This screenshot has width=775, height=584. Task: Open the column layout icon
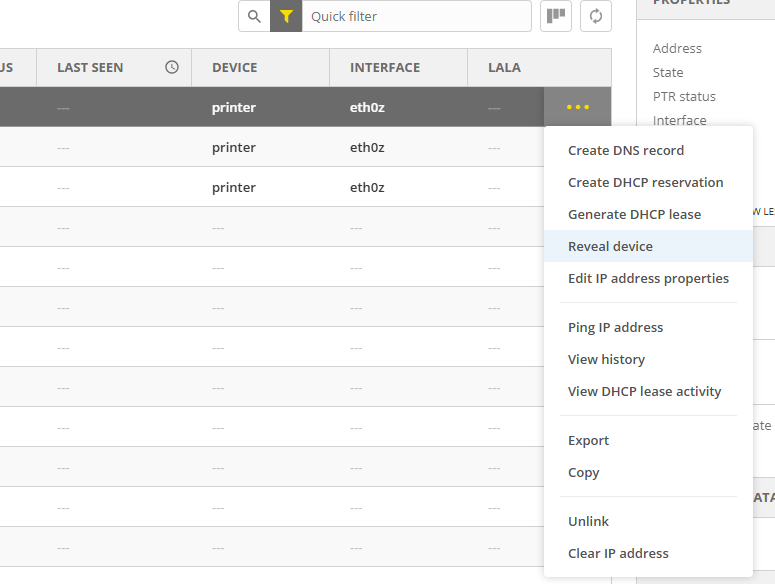(556, 16)
